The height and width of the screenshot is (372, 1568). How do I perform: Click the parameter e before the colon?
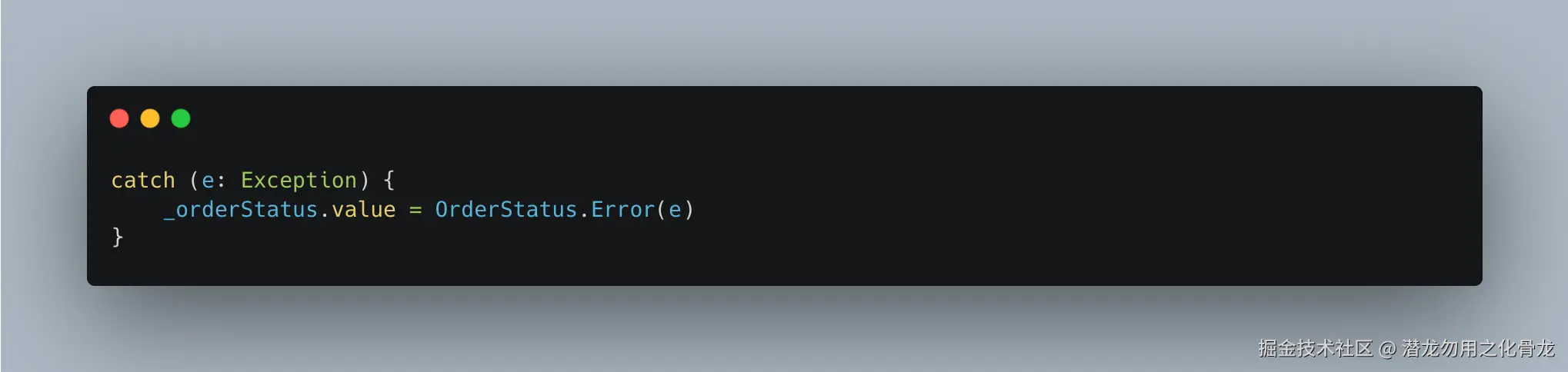(208, 182)
